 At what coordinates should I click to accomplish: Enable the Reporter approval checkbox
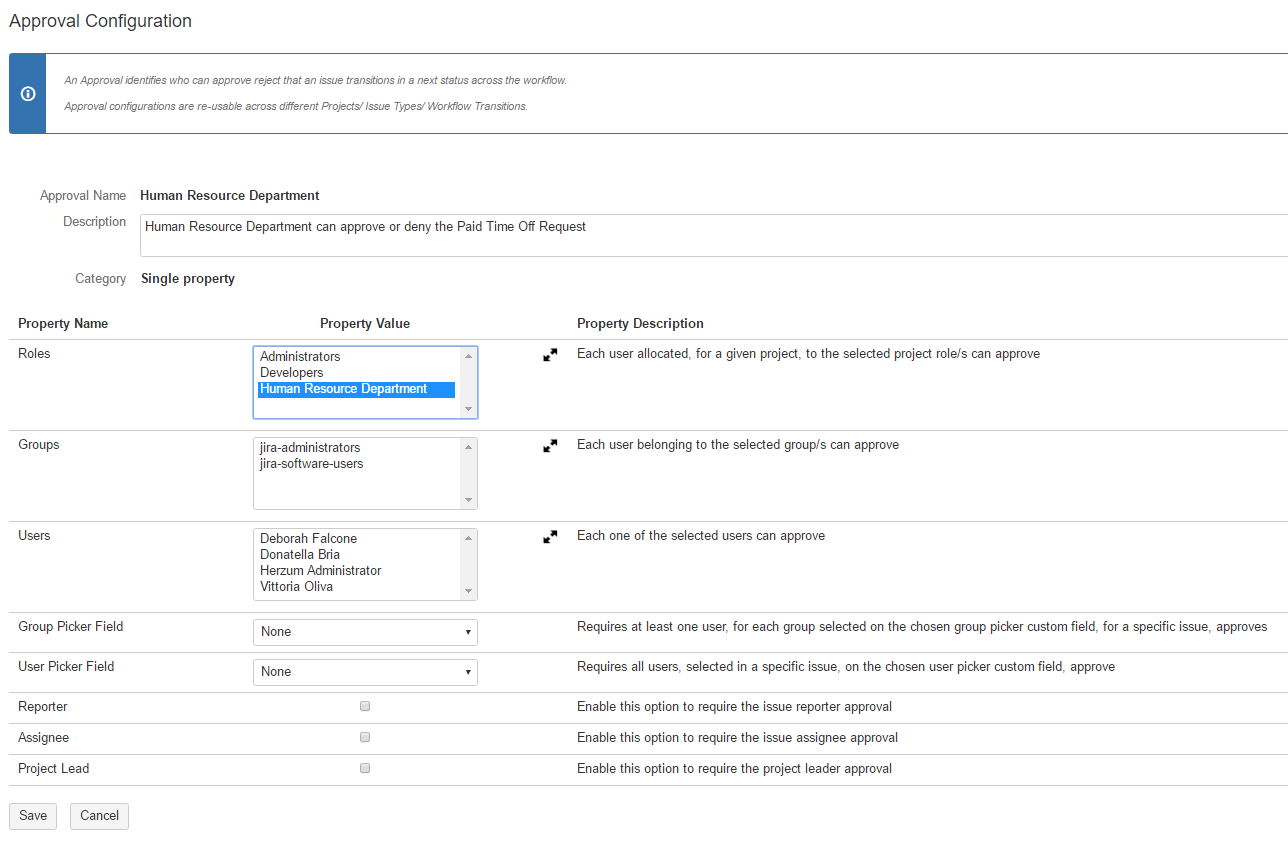[x=365, y=706]
